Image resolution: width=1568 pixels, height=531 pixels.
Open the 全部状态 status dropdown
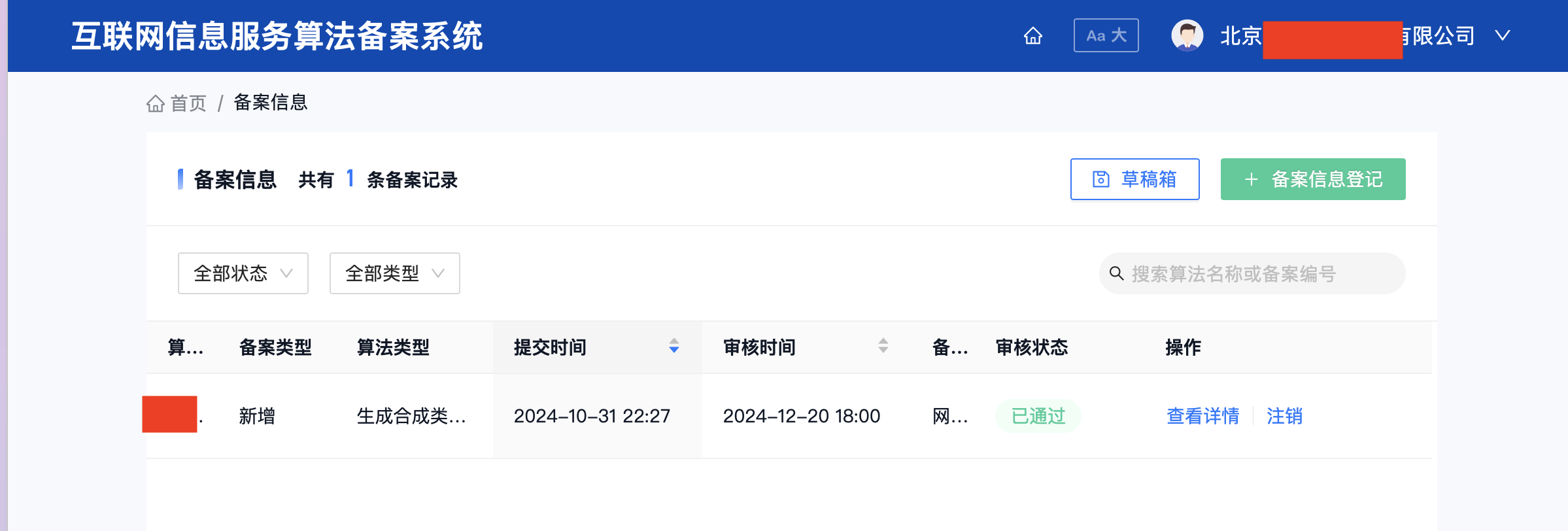[243, 273]
